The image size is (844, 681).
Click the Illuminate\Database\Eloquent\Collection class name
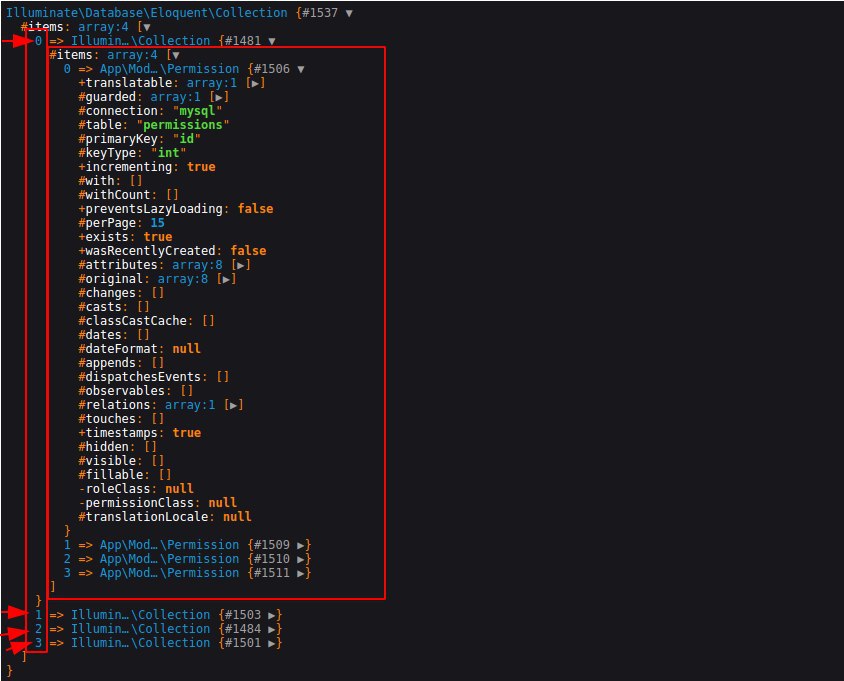[x=146, y=13]
